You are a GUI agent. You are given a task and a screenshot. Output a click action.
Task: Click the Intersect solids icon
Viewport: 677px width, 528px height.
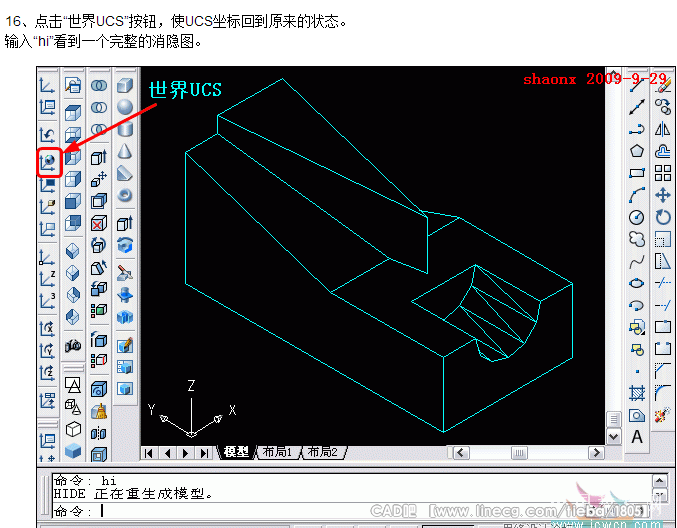coord(99,129)
